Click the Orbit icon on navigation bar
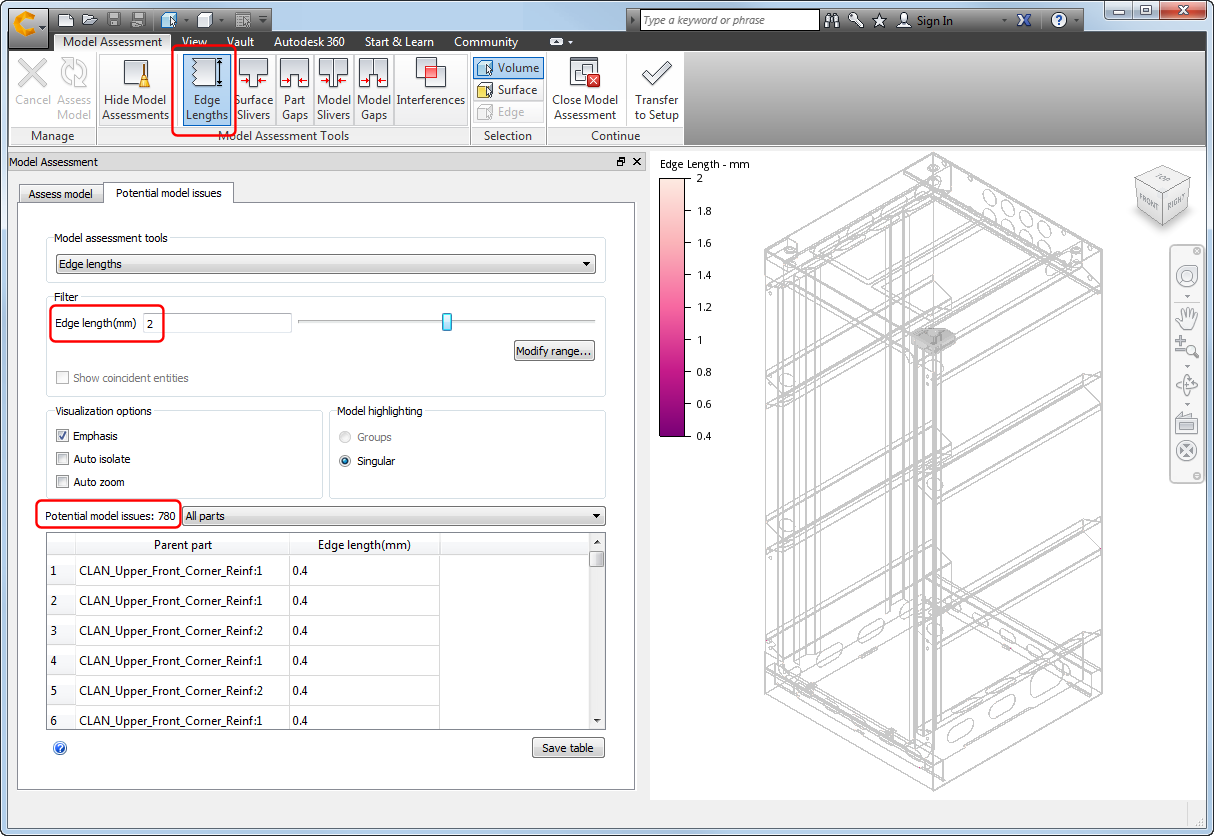The height and width of the screenshot is (836, 1214). [1186, 384]
